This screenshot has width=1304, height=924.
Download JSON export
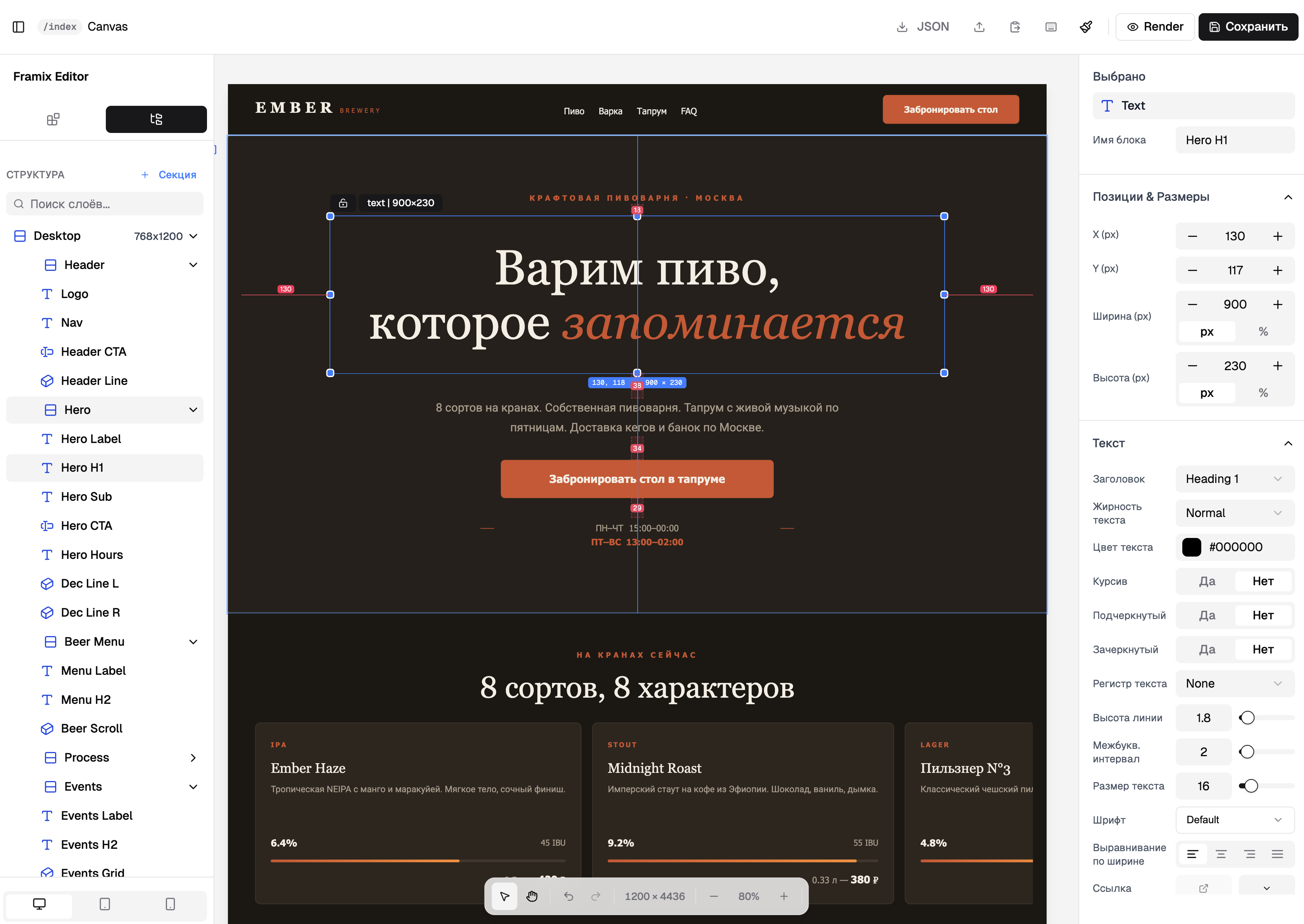coord(922,27)
